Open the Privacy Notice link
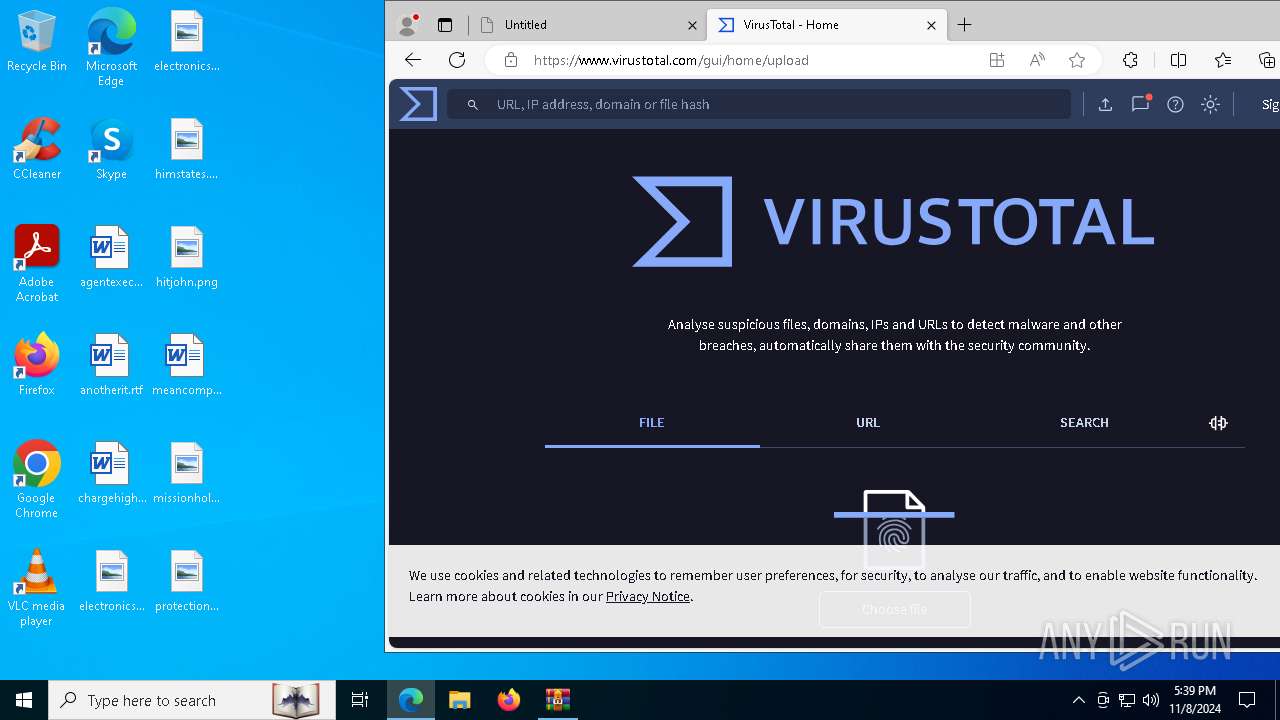The height and width of the screenshot is (720, 1280). click(x=647, y=596)
